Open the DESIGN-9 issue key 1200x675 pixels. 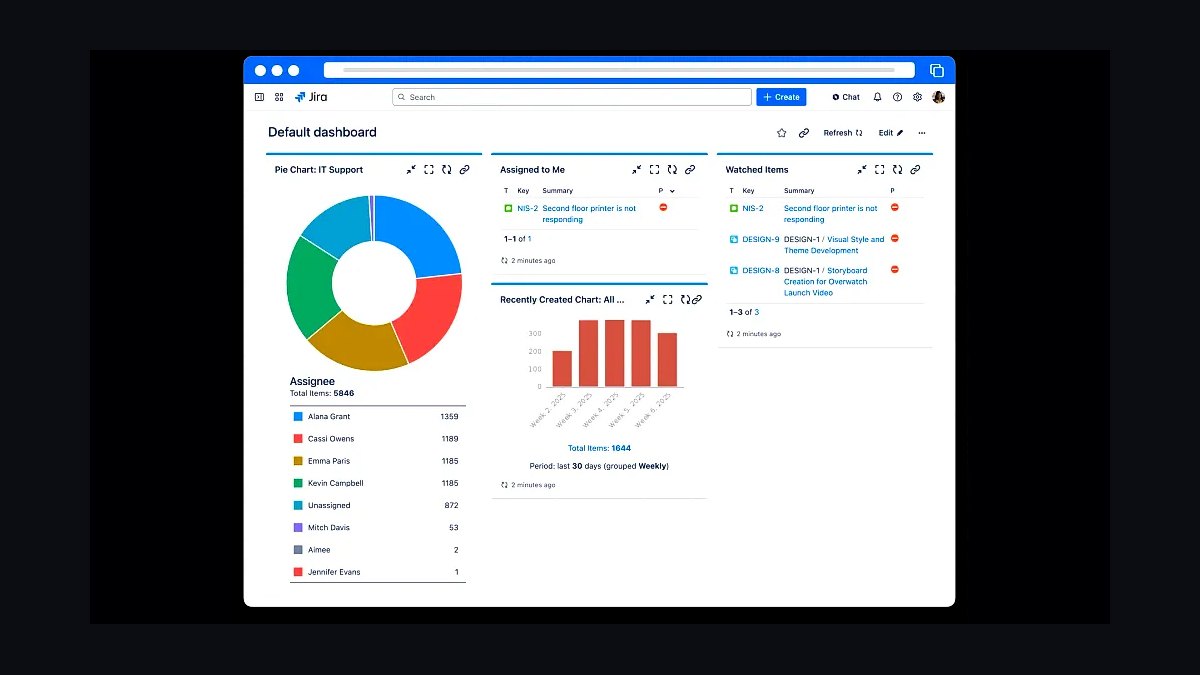click(x=761, y=239)
